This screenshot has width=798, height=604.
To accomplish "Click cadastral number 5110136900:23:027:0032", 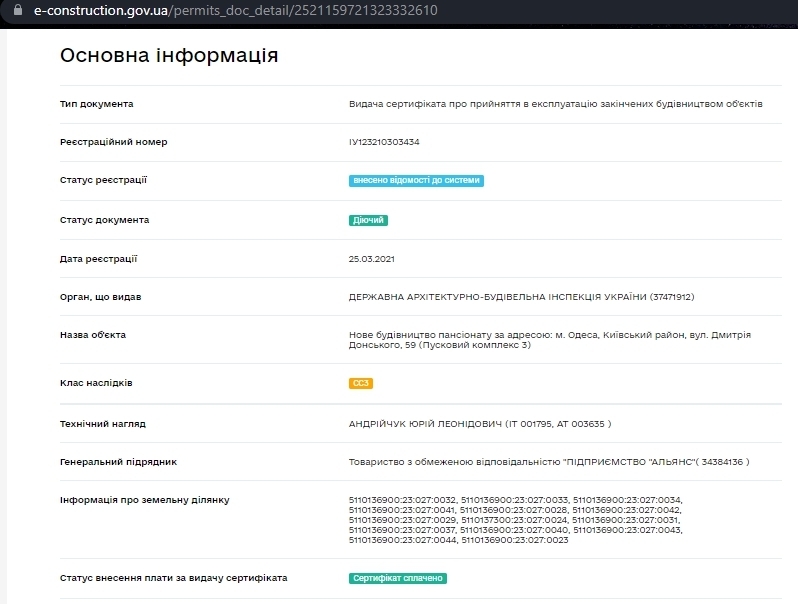I will click(x=402, y=500).
